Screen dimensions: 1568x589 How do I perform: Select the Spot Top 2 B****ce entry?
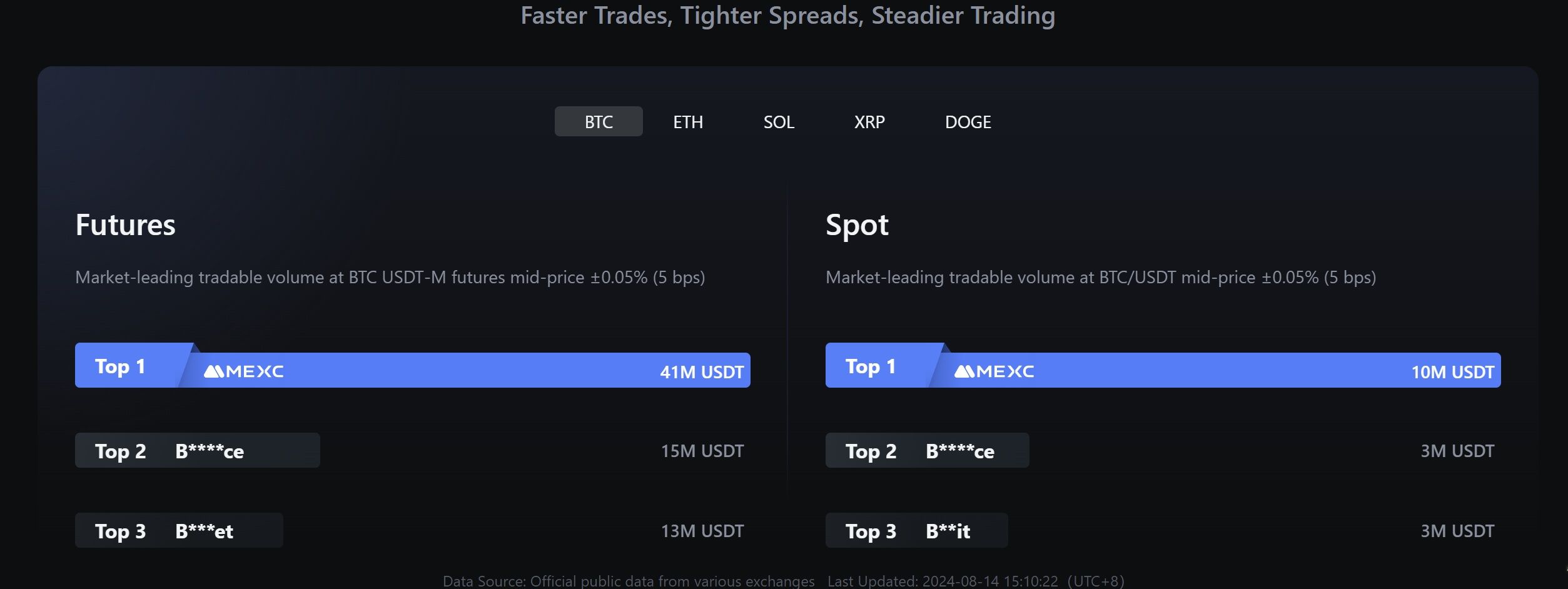927,451
